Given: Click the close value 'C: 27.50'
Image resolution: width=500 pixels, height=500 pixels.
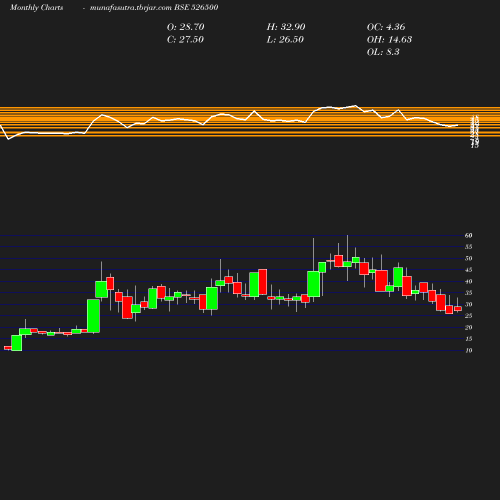Looking at the screenshot, I should tap(185, 40).
